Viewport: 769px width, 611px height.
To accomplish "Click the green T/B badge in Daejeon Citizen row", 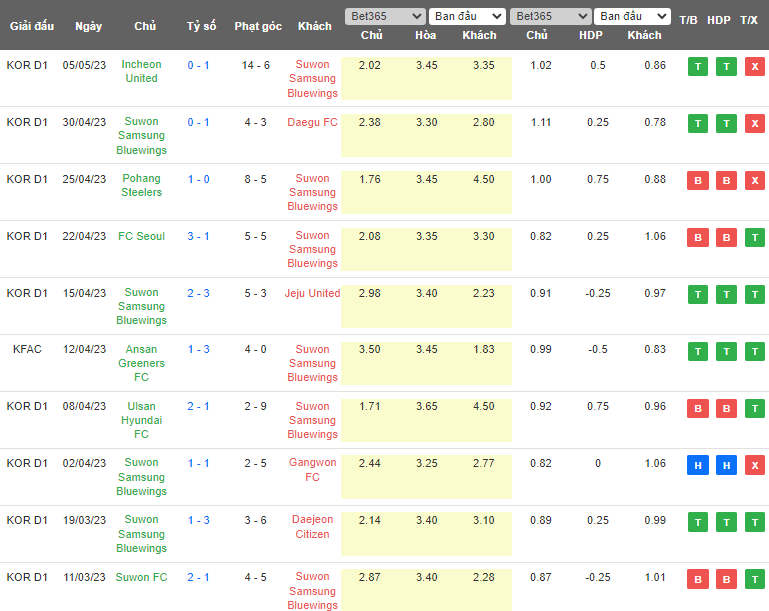I will 697,523.
